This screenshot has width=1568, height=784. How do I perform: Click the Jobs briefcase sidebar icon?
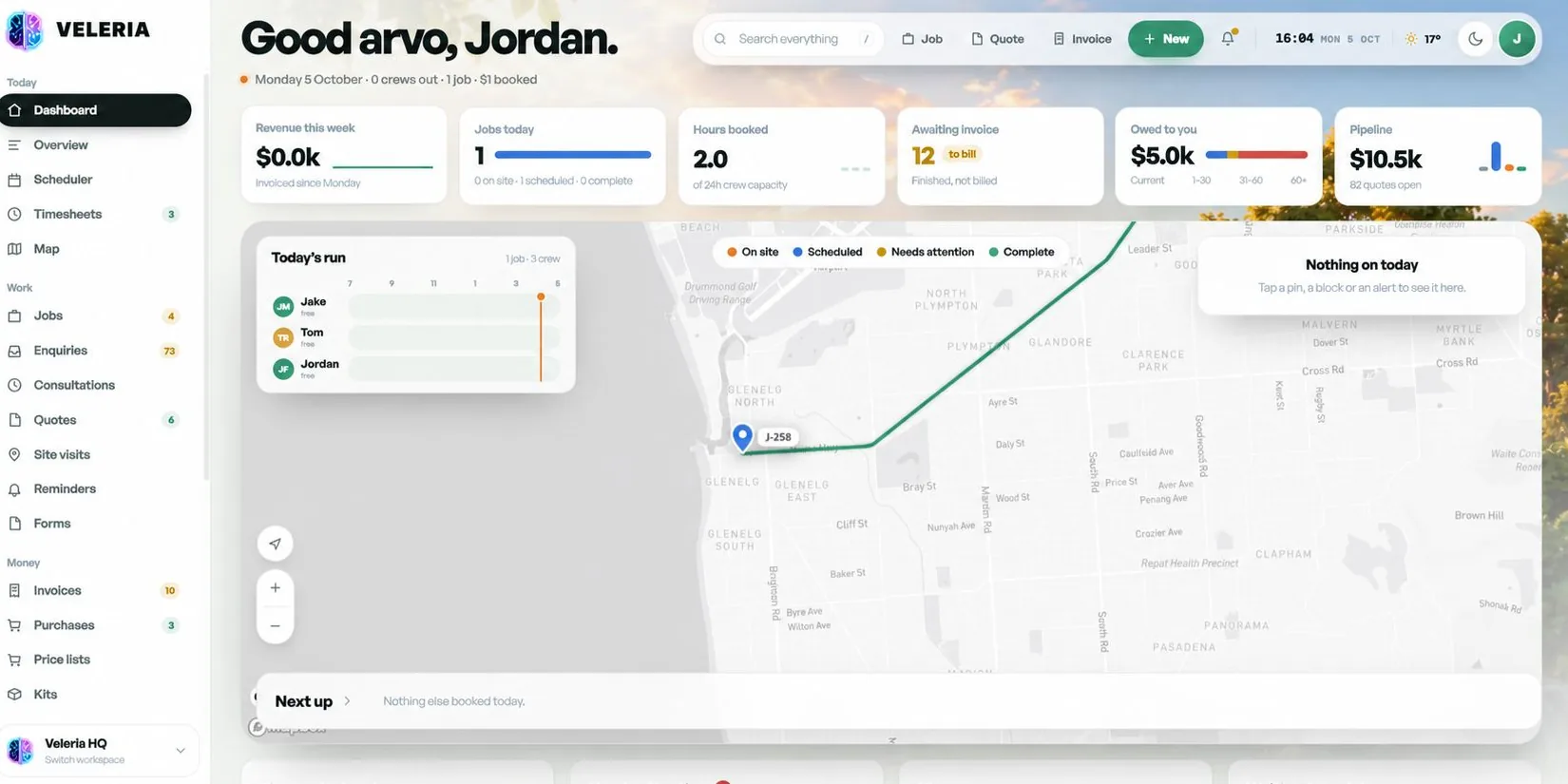click(14, 316)
